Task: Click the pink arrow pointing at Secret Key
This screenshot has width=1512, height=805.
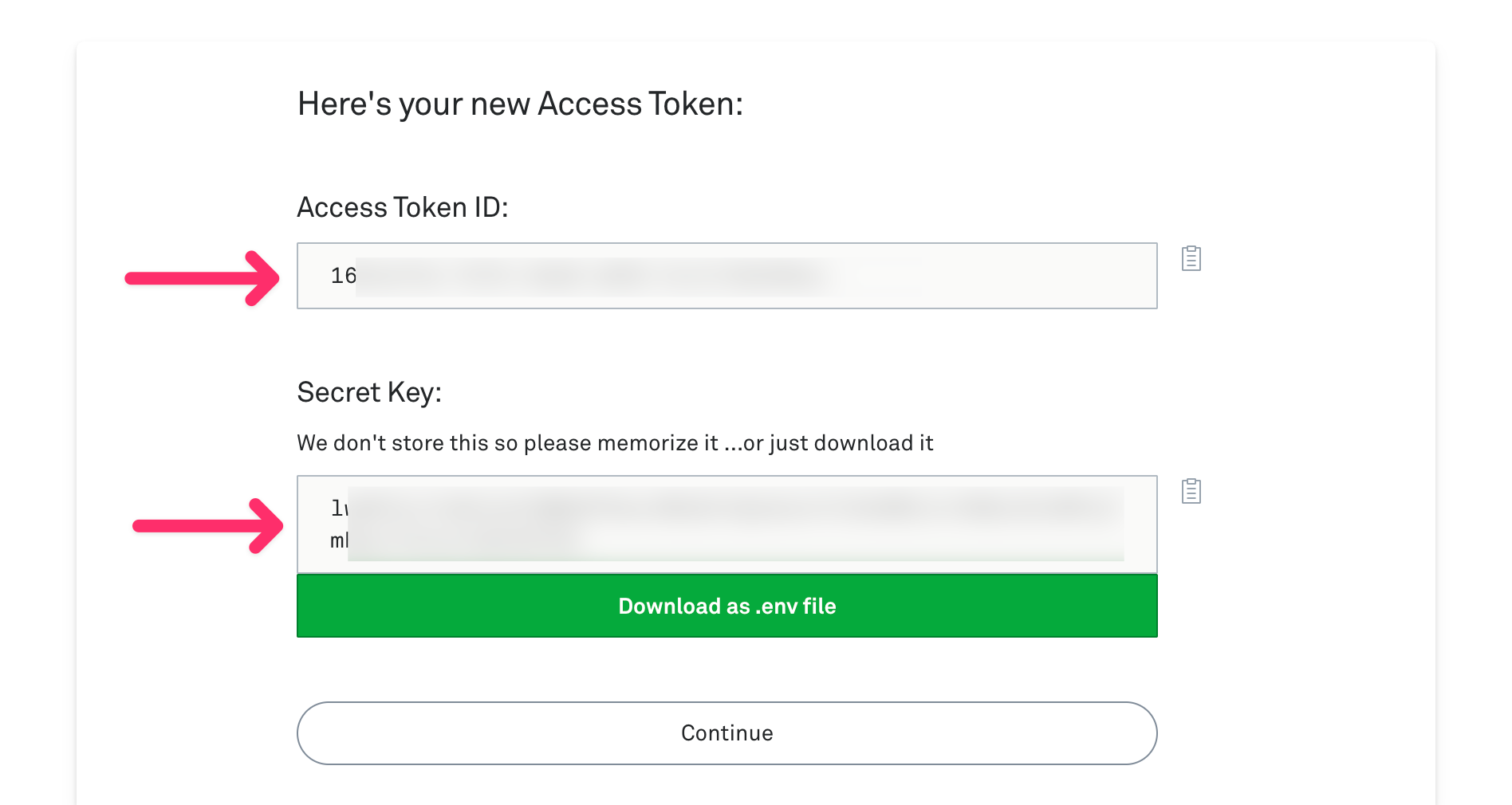Action: click(207, 525)
